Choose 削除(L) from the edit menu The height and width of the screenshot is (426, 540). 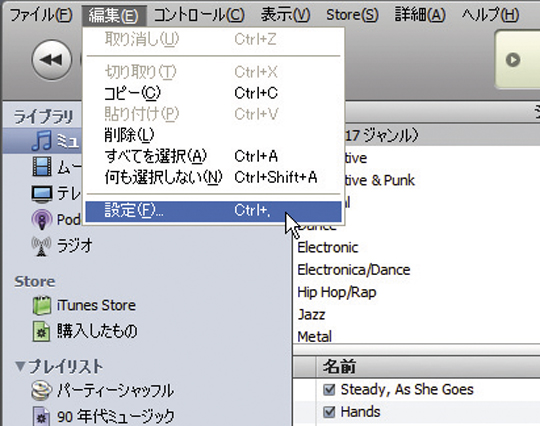[213, 135]
